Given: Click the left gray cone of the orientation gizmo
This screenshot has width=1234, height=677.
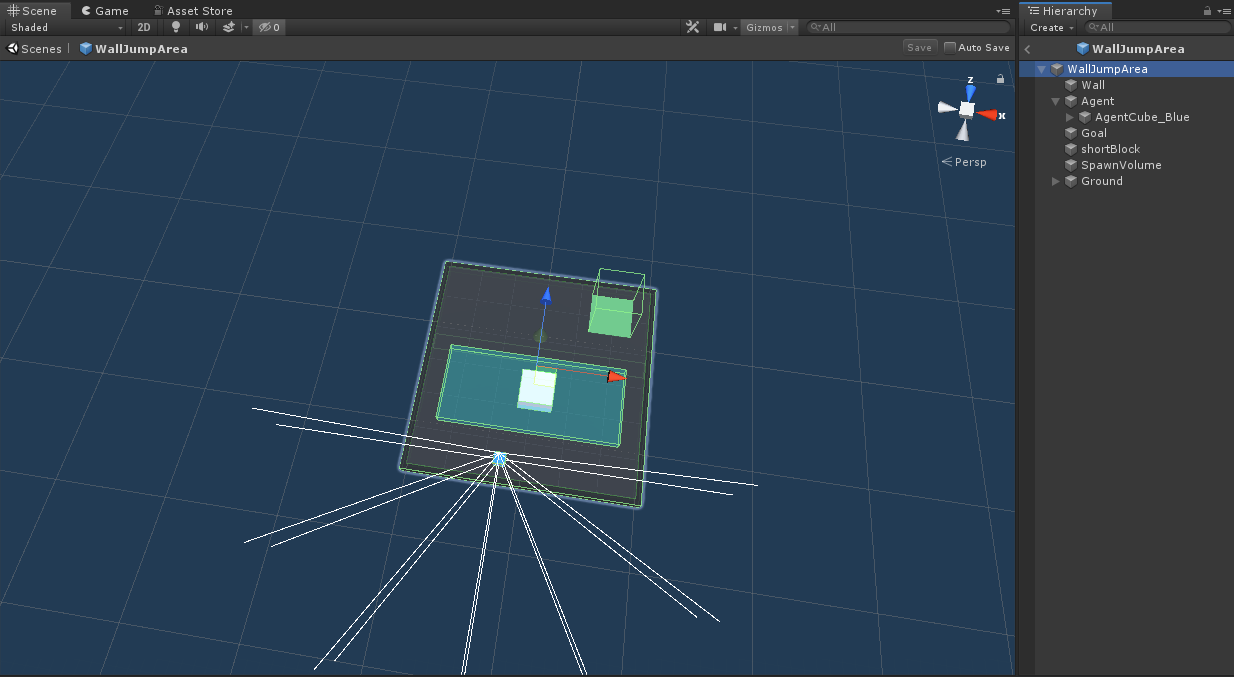Looking at the screenshot, I should tap(947, 105).
